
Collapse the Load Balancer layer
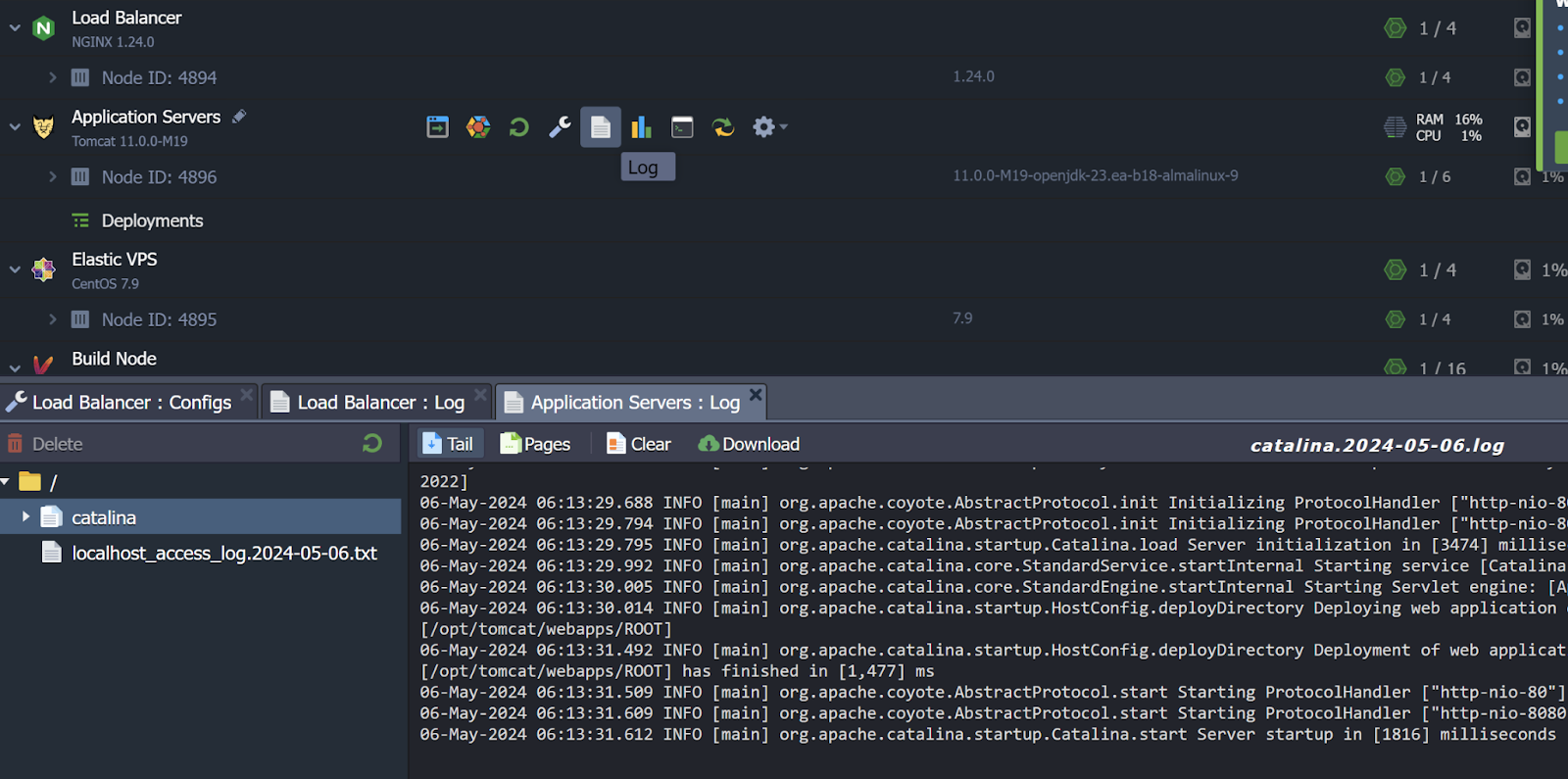[x=15, y=28]
